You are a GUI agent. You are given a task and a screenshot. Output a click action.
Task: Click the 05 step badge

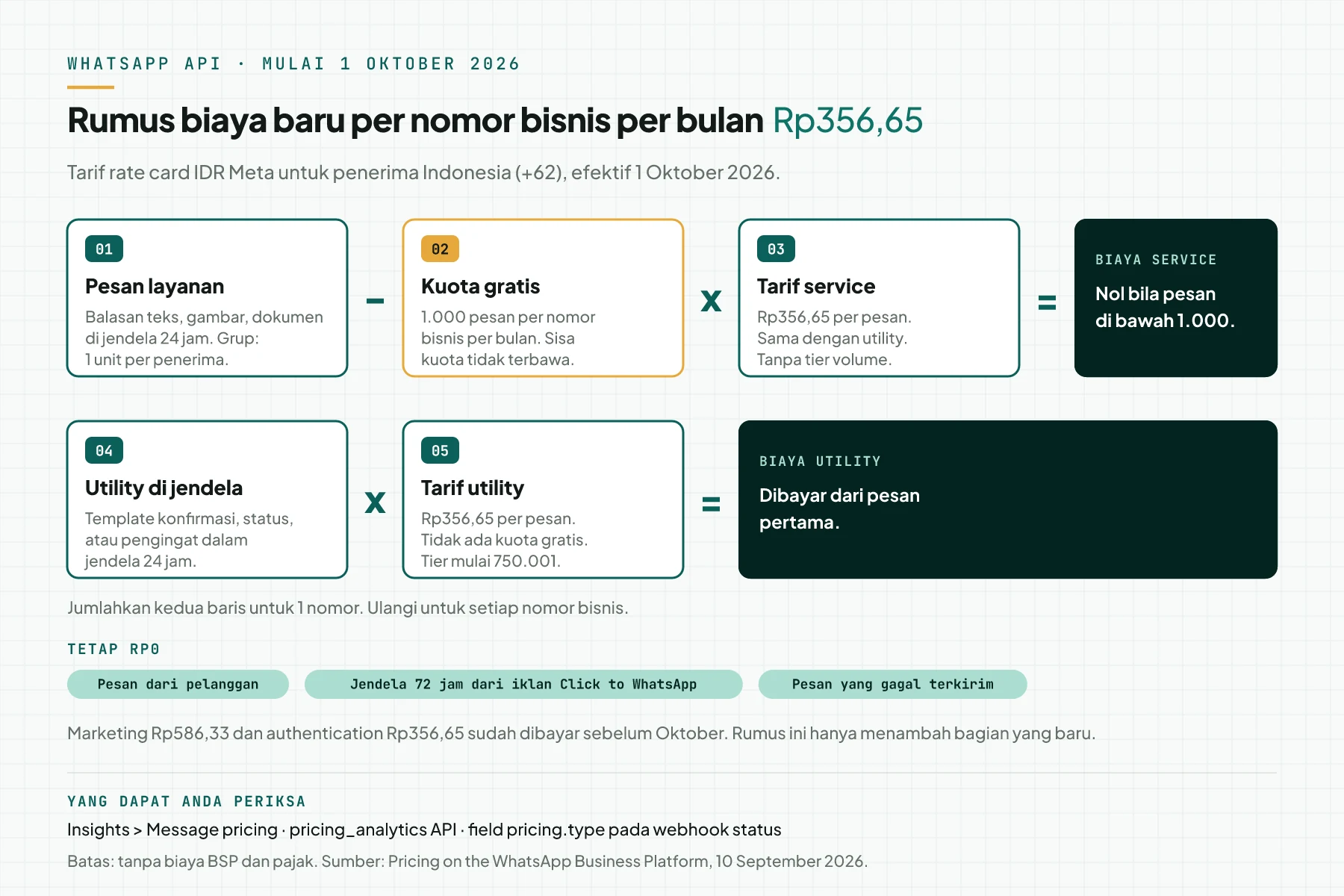pos(440,450)
